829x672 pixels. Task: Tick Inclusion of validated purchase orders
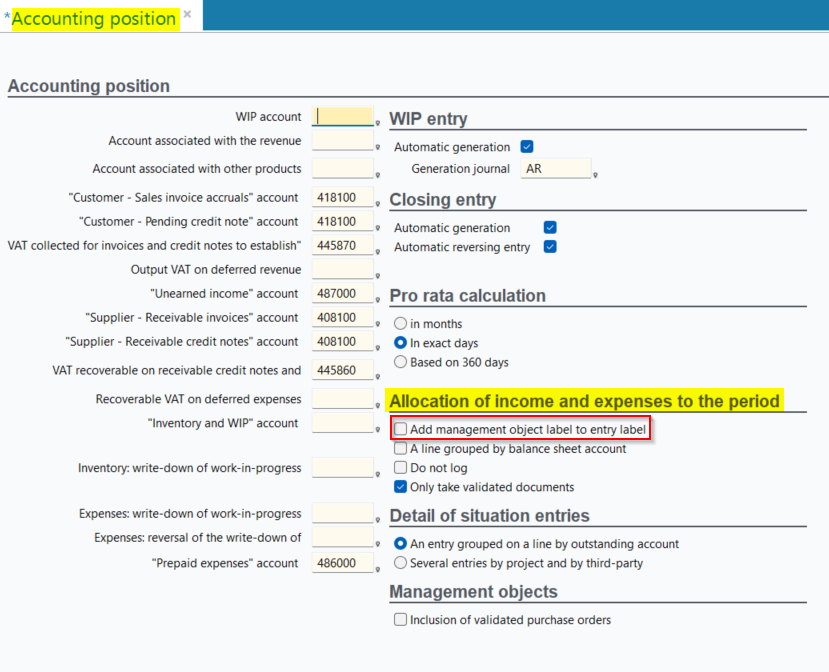tap(401, 620)
